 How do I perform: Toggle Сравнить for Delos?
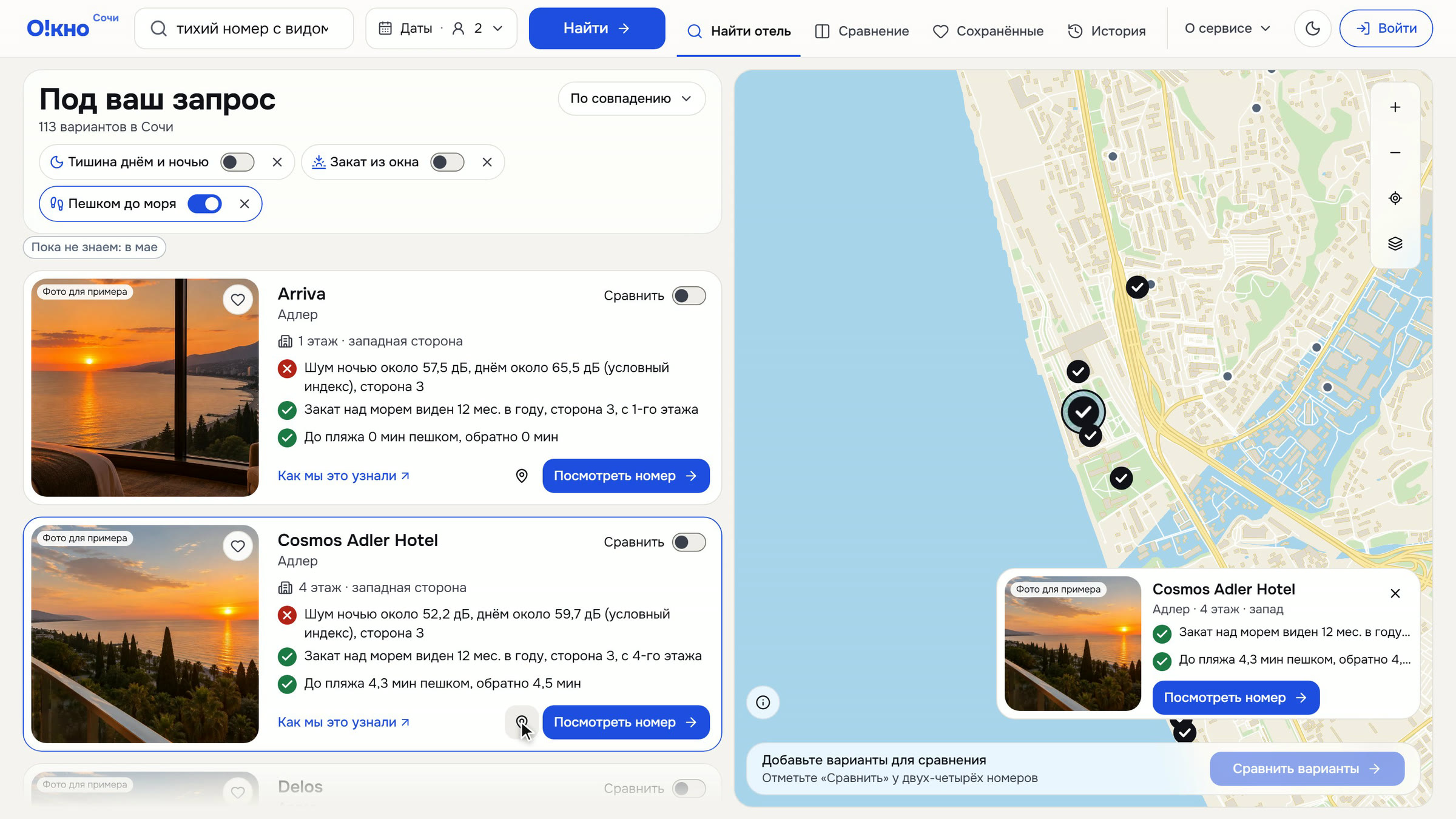689,789
